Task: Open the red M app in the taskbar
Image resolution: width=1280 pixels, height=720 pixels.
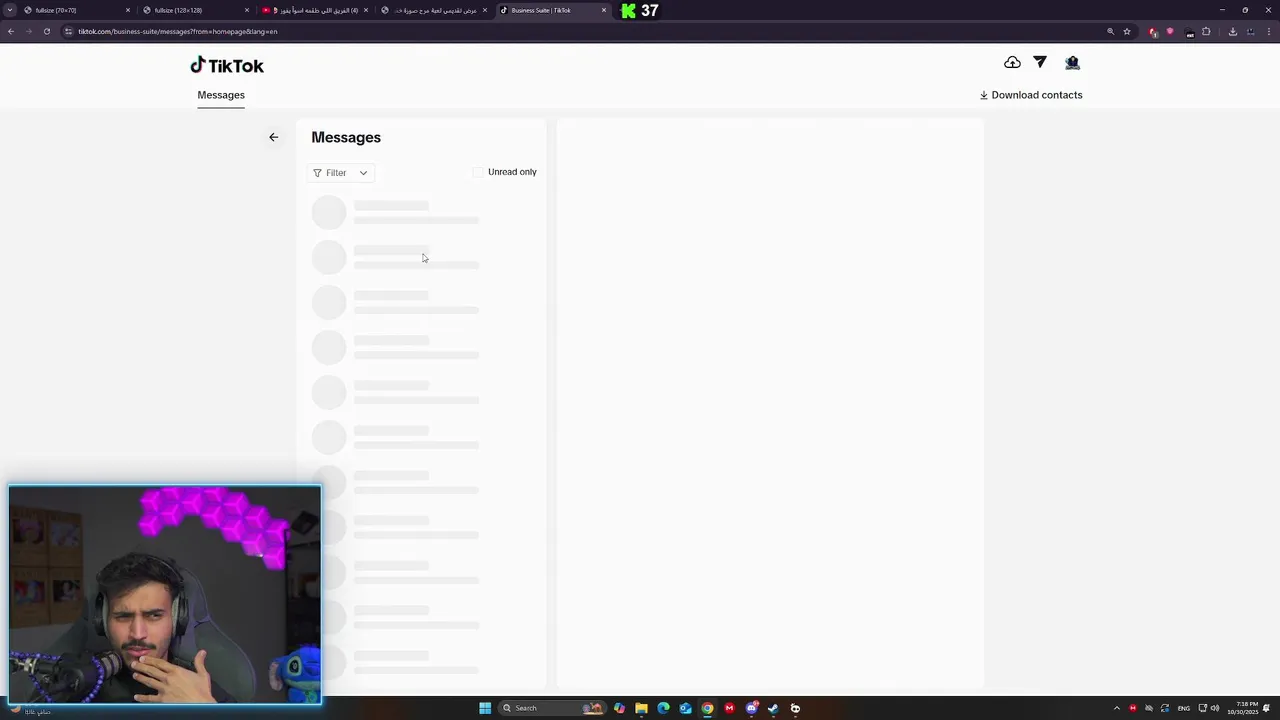Action: tap(729, 708)
